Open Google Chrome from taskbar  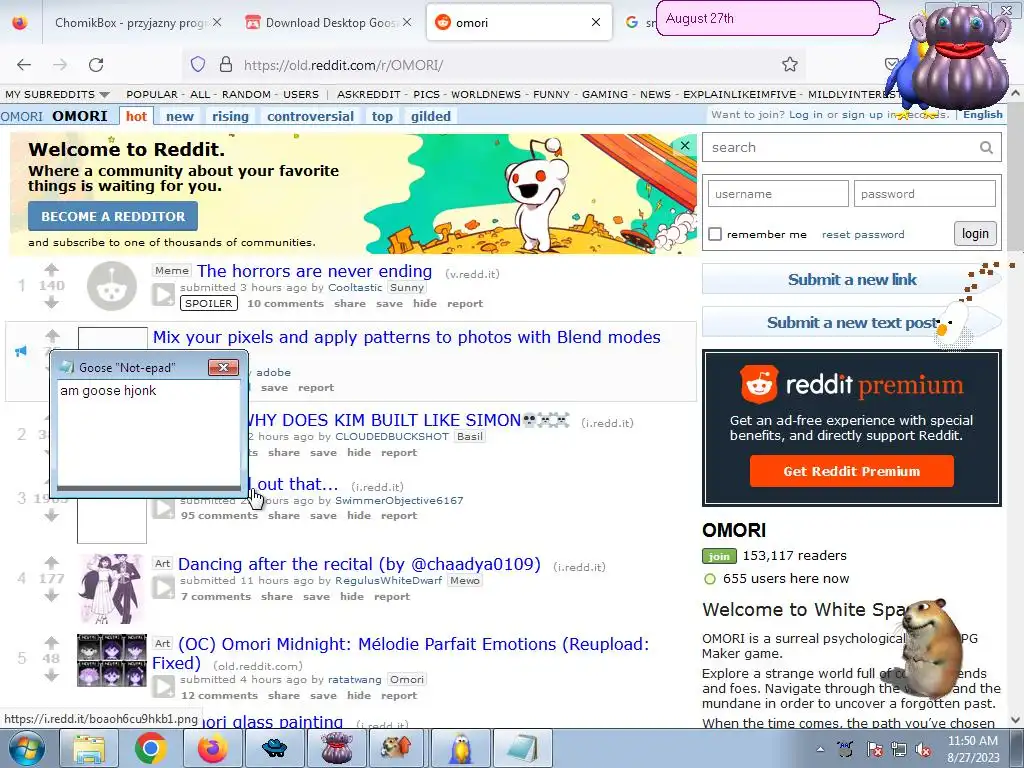(150, 748)
